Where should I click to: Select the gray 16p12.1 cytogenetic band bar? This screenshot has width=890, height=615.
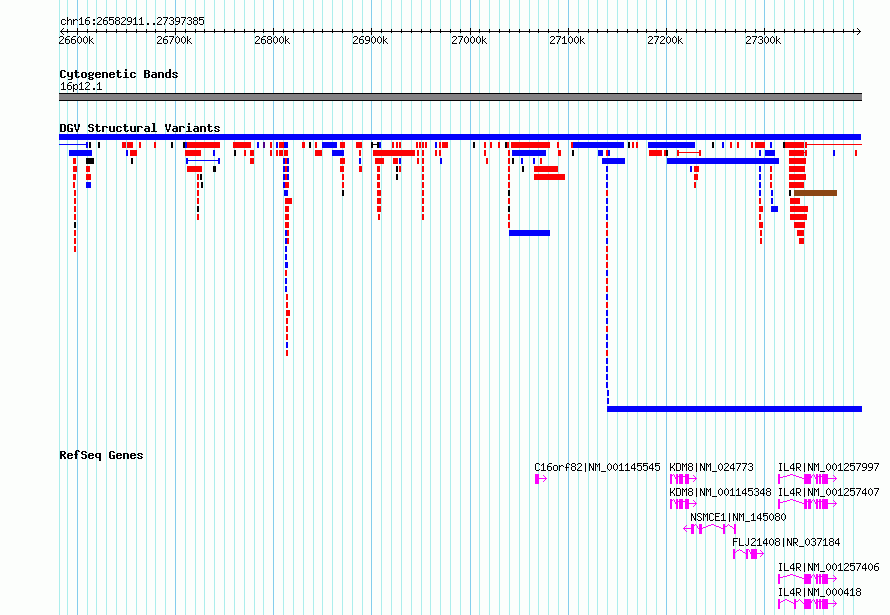pyautogui.click(x=460, y=97)
